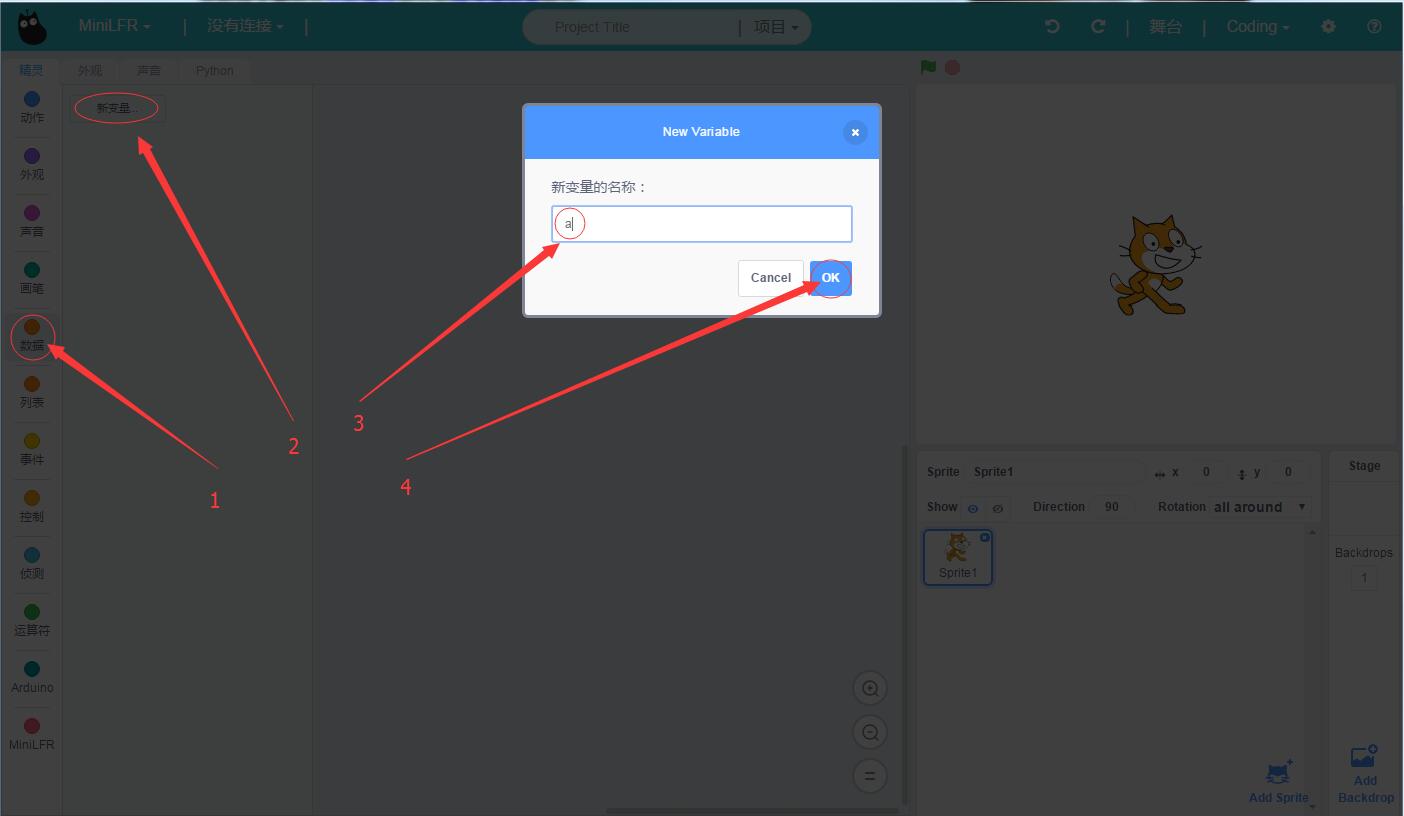Click the cat sprite on the stage
The image size is (1404, 816).
point(1154,264)
